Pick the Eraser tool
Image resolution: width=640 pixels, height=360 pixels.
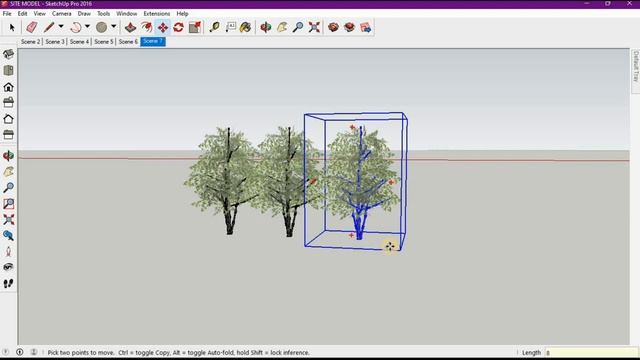click(31, 27)
